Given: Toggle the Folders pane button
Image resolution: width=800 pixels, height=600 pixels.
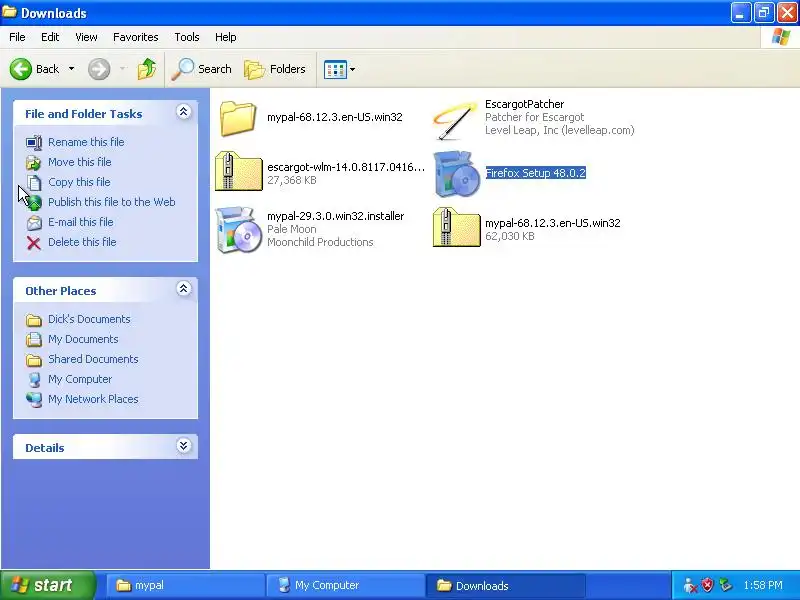Looking at the screenshot, I should (275, 69).
